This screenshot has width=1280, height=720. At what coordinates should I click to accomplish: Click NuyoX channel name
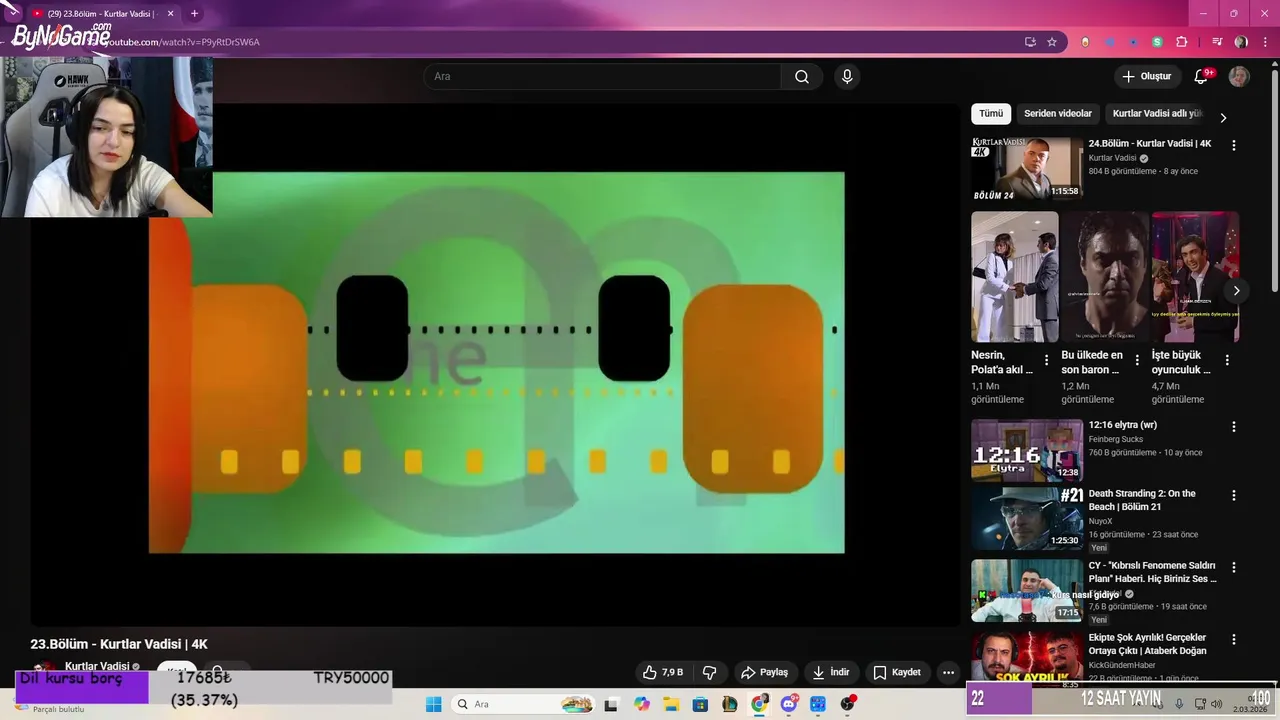(x=1100, y=521)
